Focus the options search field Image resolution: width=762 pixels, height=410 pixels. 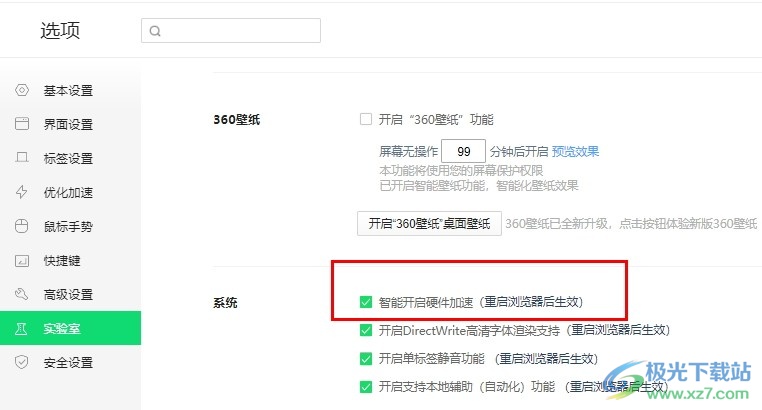click(231, 31)
